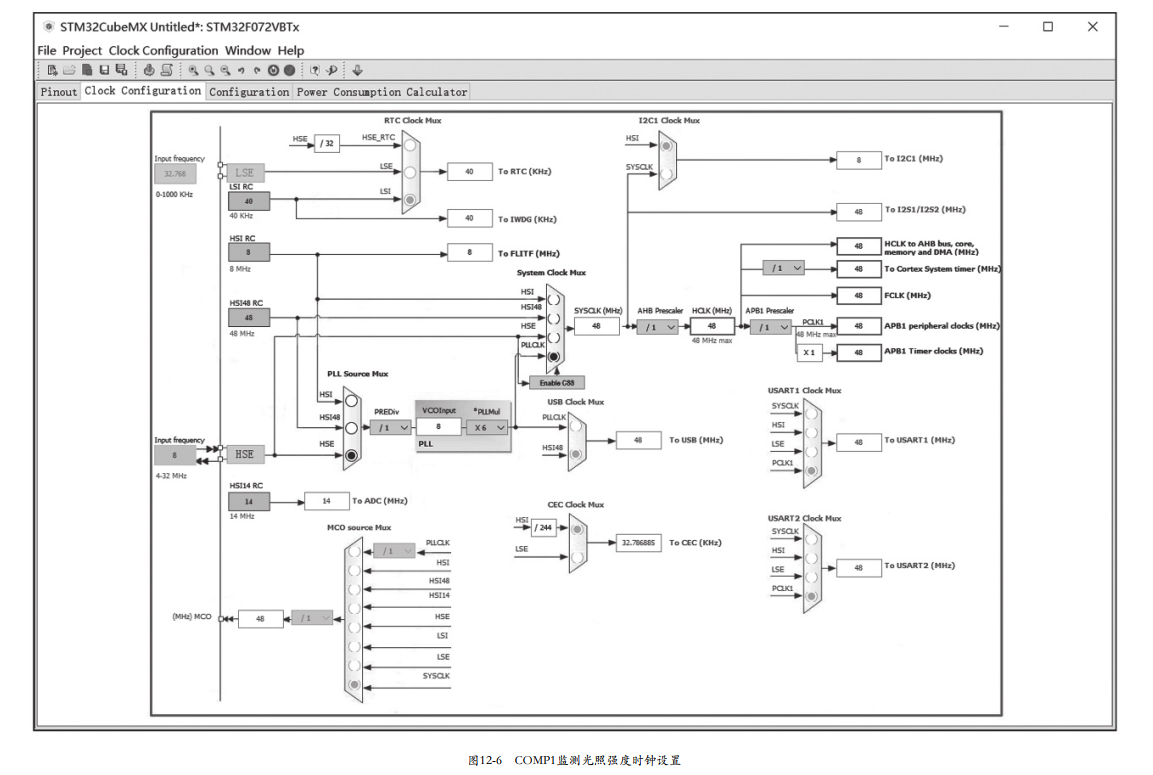Click the CEC /244 divider box
Screen dimensions: 1153x775
(543, 528)
